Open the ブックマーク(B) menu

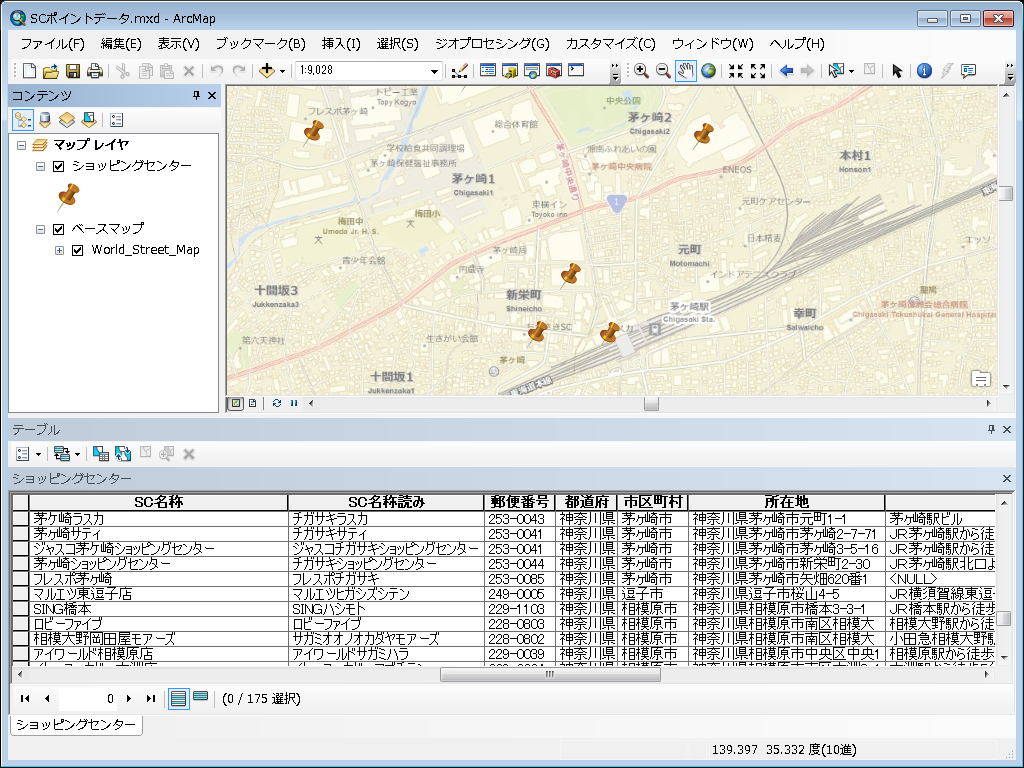[261, 44]
